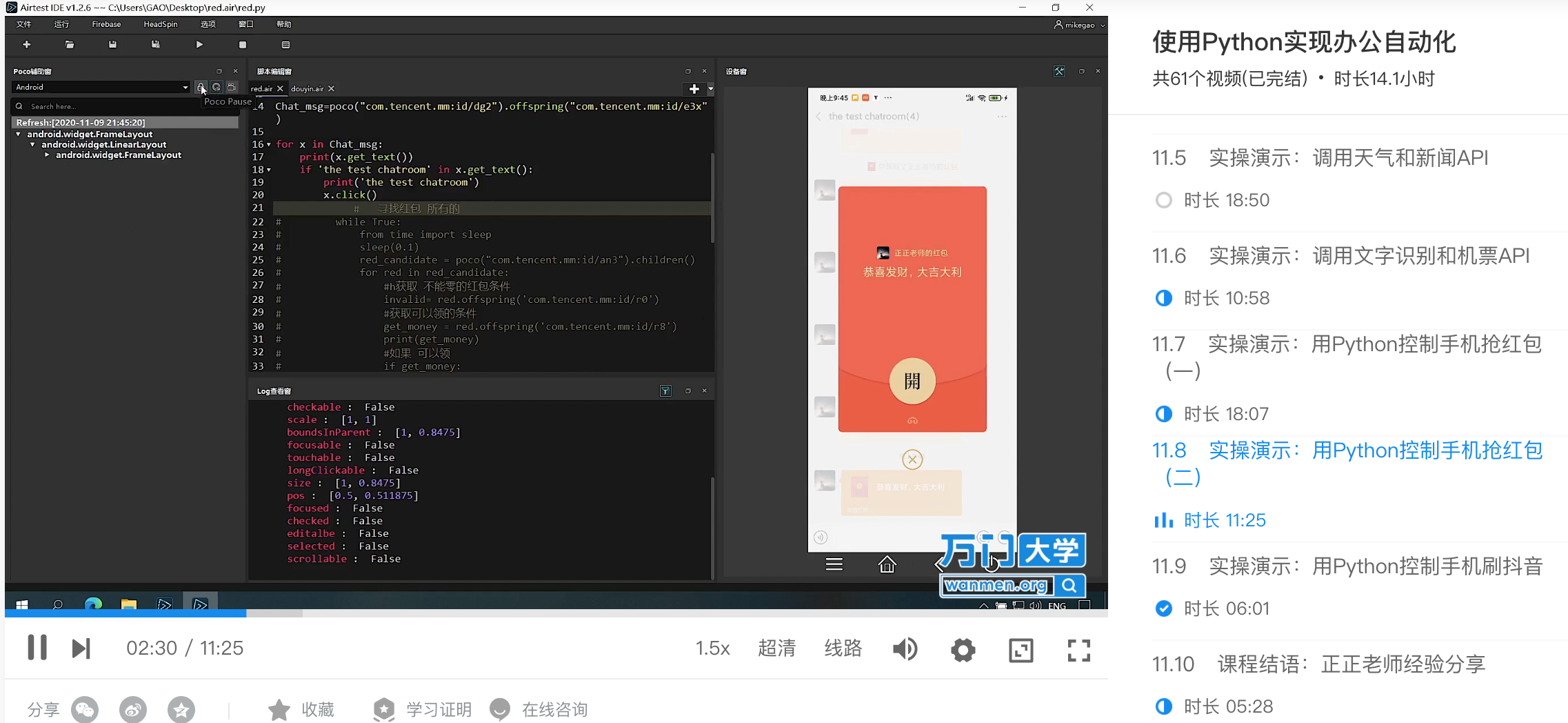Viewport: 1568px width, 723px height.
Task: Close the red.air tab
Action: point(280,88)
